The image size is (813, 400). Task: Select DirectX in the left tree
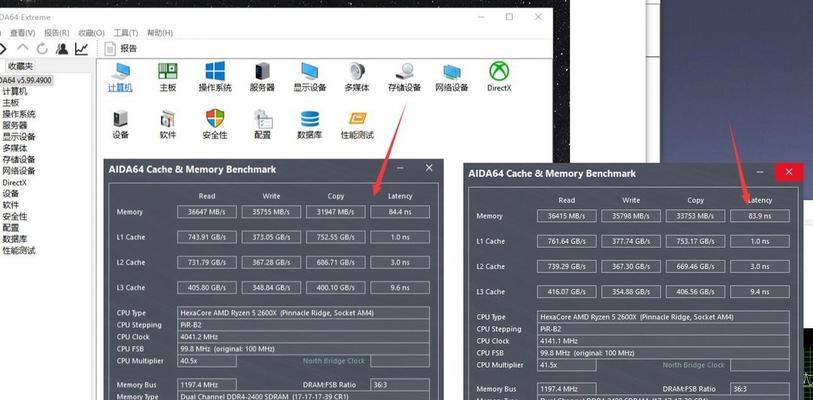pos(14,183)
